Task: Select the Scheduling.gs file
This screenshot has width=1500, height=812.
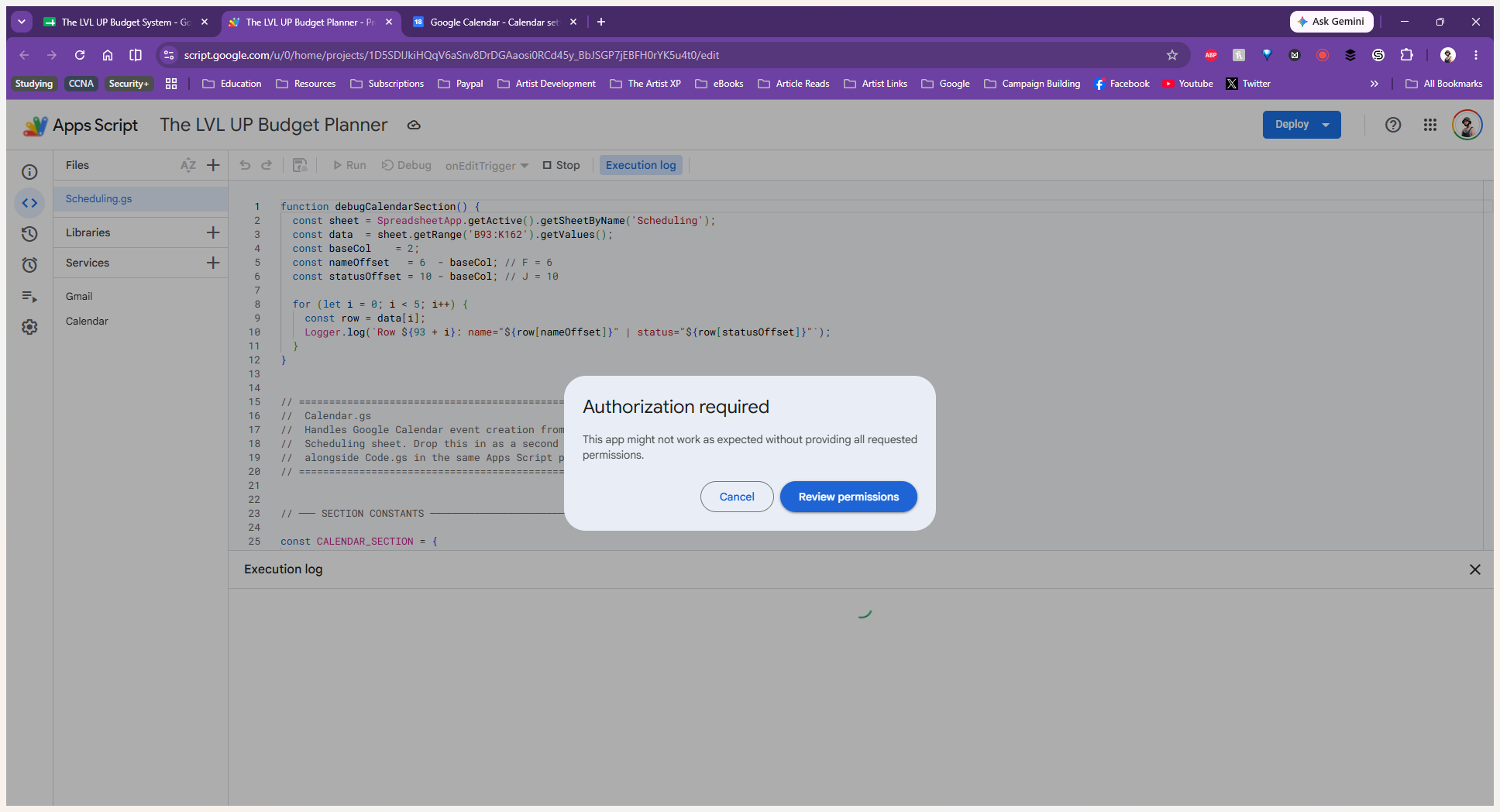Action: tap(140, 199)
